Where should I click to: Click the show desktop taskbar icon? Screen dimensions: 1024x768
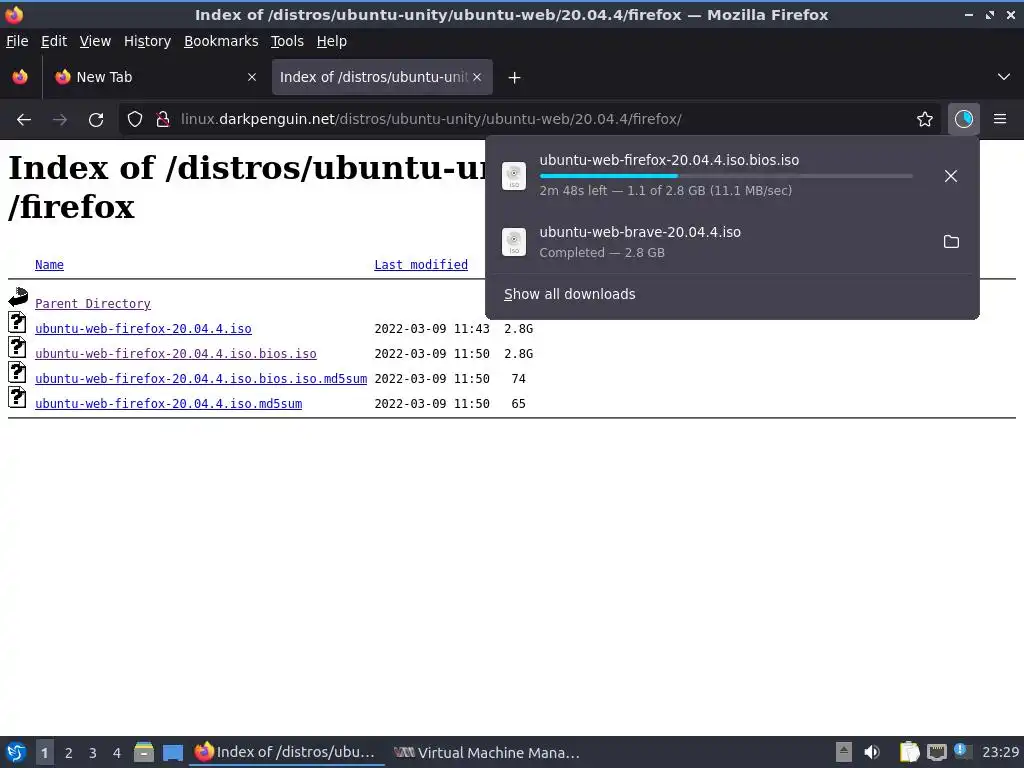click(x=173, y=752)
